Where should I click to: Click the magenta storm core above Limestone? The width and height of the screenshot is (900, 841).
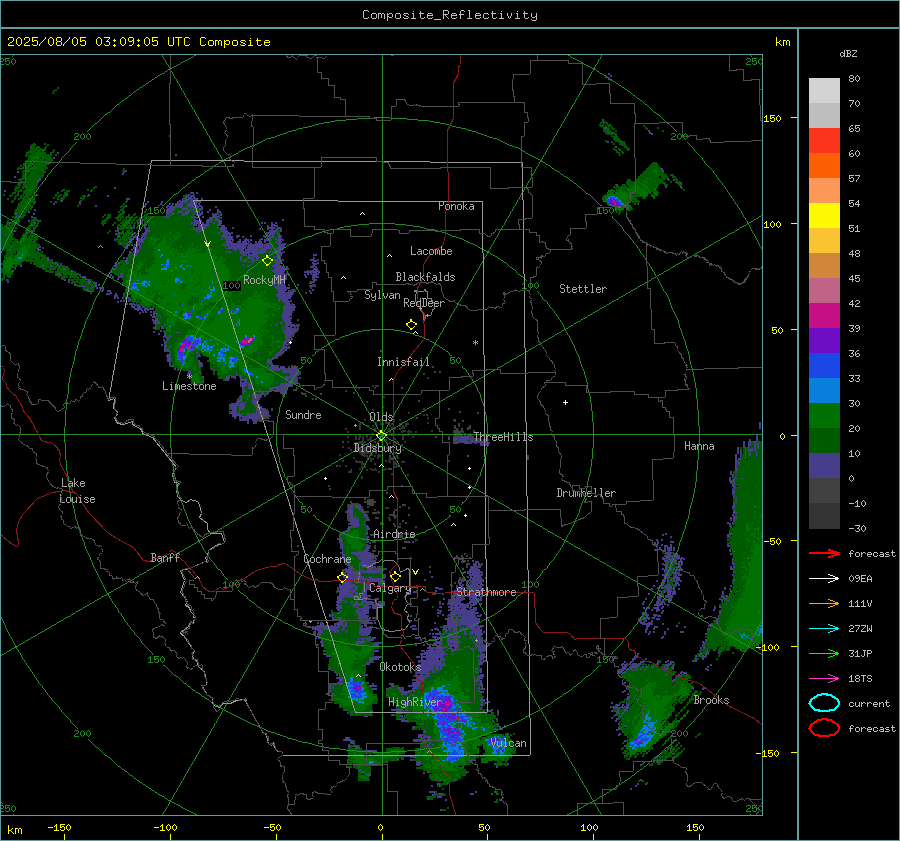(x=187, y=347)
